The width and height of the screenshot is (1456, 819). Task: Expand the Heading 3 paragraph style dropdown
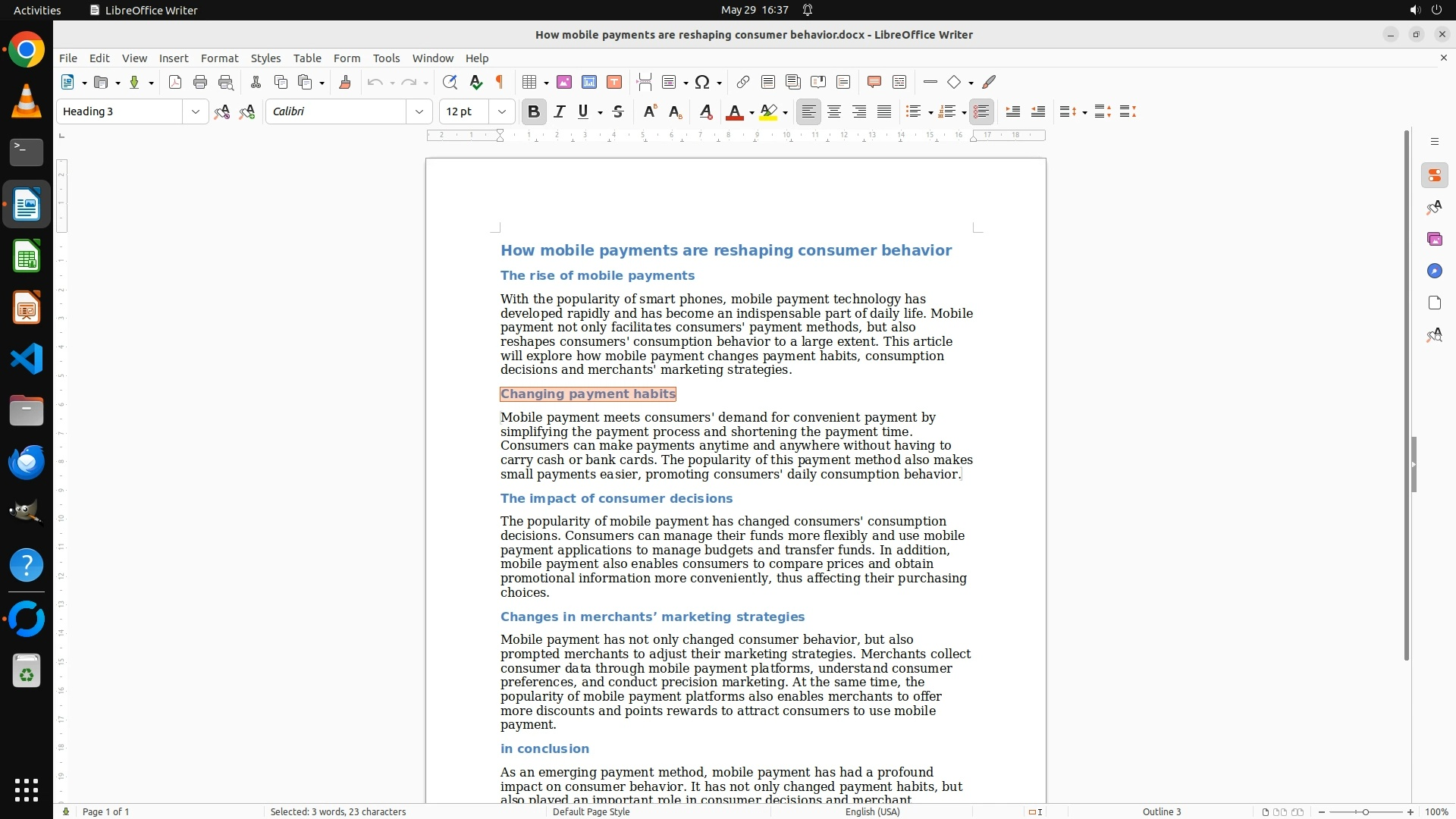point(195,111)
